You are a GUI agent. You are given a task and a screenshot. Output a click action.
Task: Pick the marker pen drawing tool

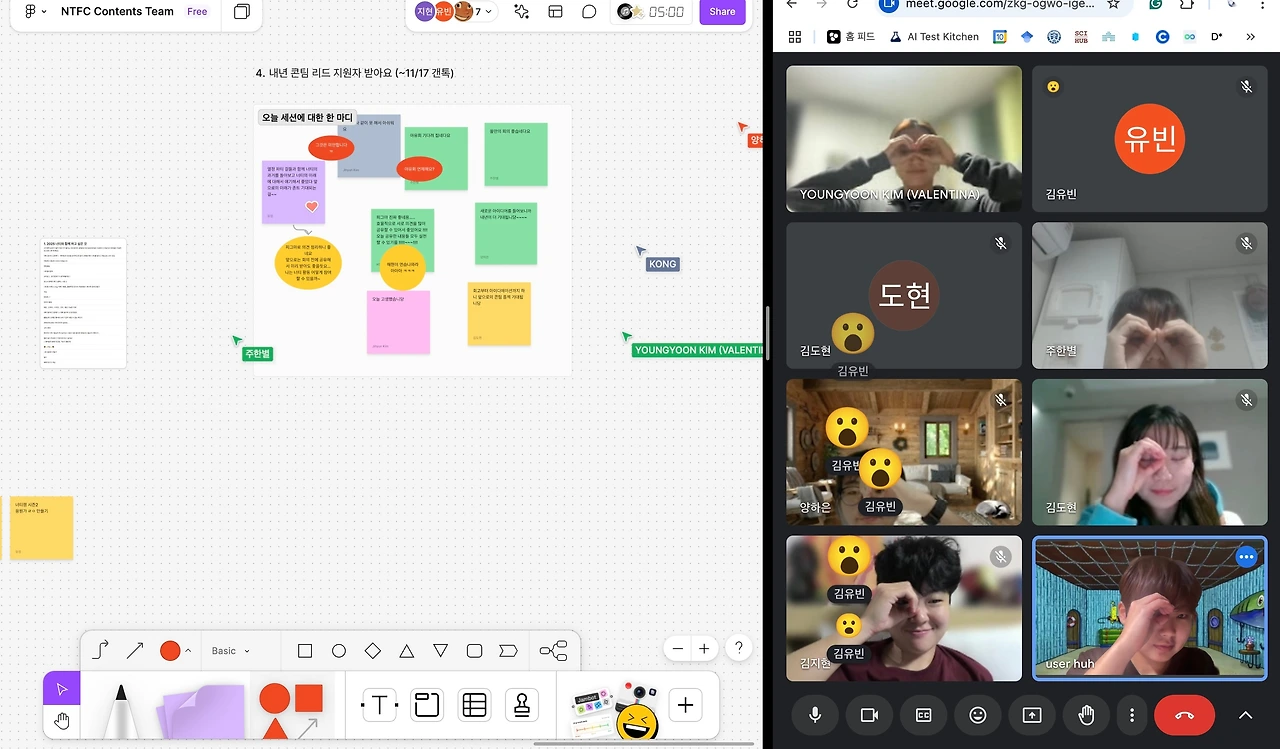click(121, 710)
